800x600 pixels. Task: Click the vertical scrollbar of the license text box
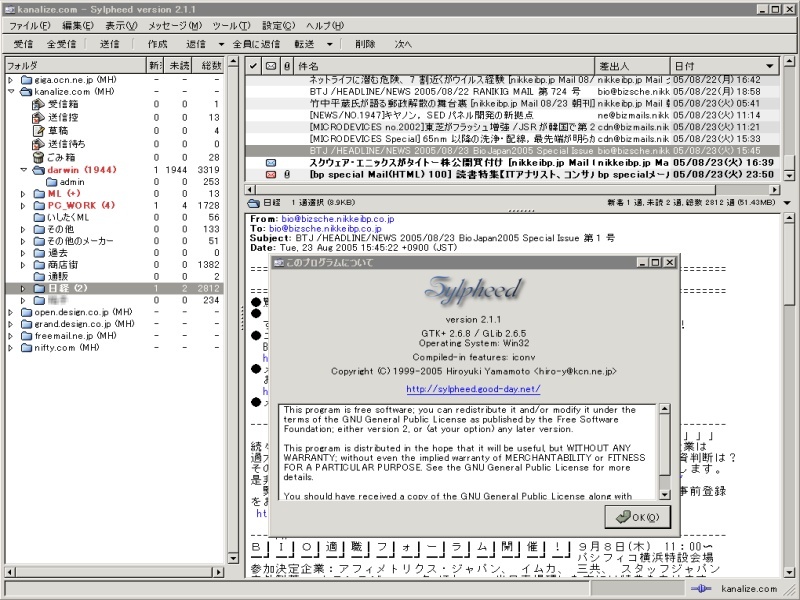pos(664,452)
